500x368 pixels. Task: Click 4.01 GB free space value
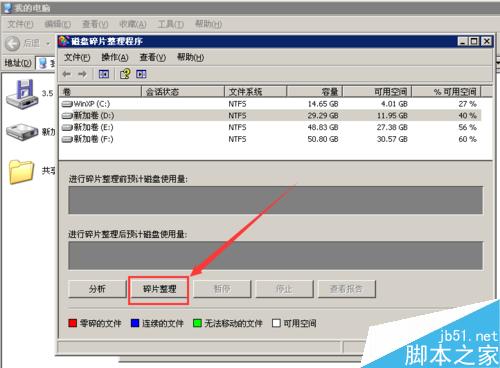(394, 104)
